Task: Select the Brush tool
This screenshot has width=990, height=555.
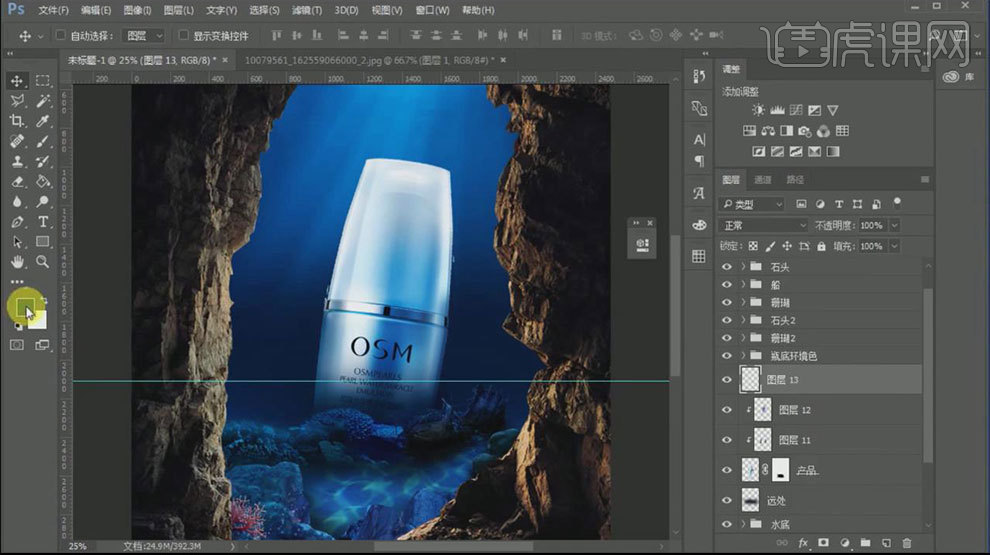Action: point(42,141)
